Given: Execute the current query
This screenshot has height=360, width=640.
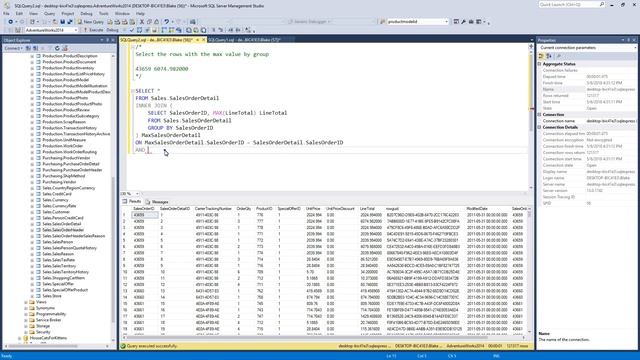Looking at the screenshot, I should tap(93, 30).
